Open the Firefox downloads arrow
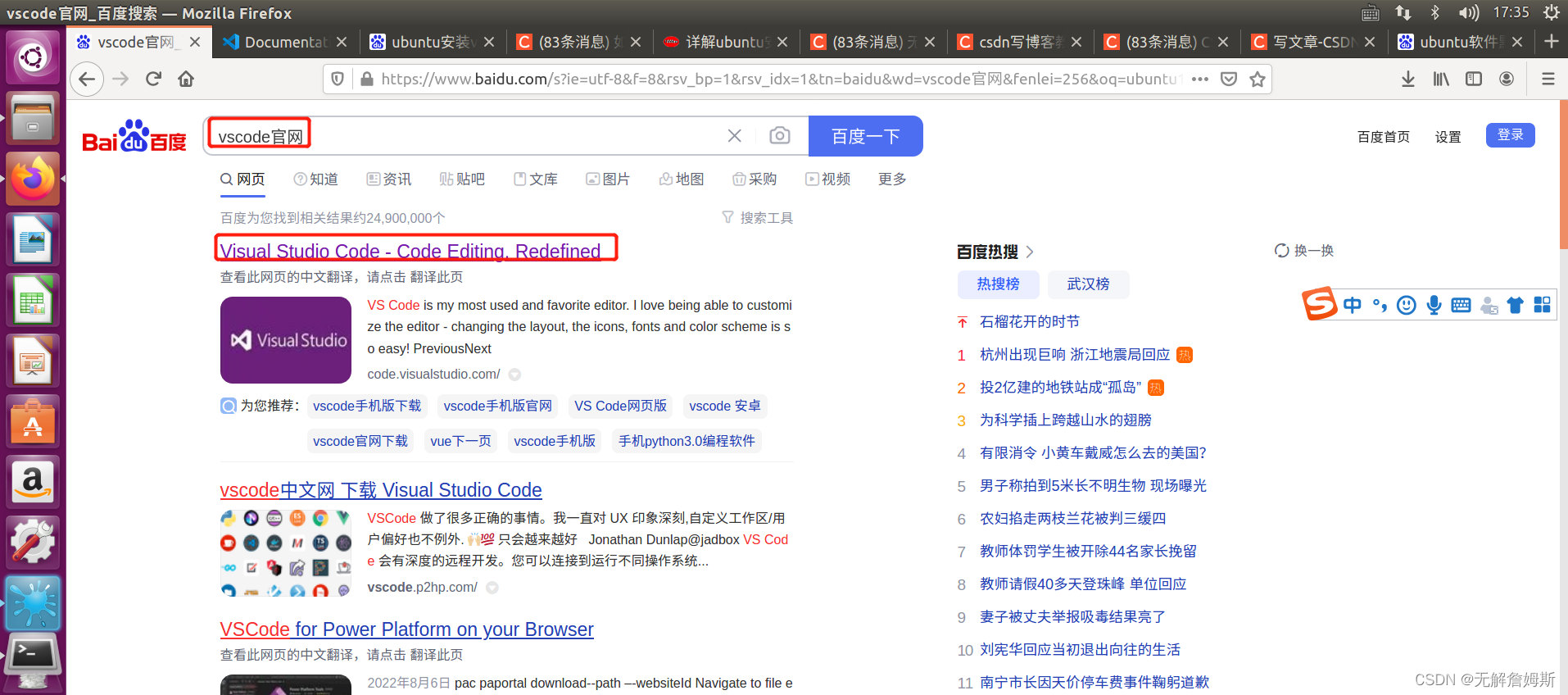The image size is (1568, 695). 1407,79
